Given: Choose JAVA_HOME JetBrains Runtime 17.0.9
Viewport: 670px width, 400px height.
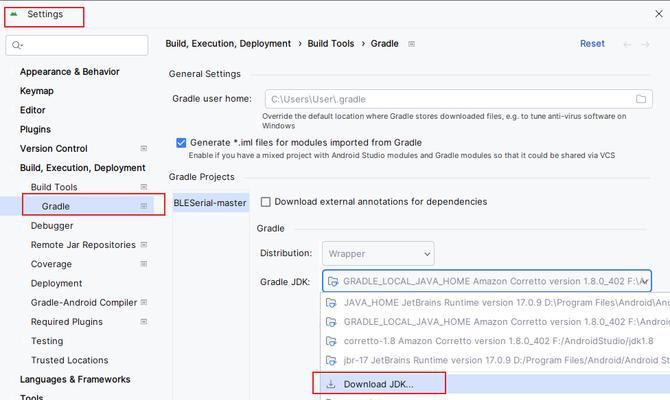Looking at the screenshot, I should [x=496, y=303].
